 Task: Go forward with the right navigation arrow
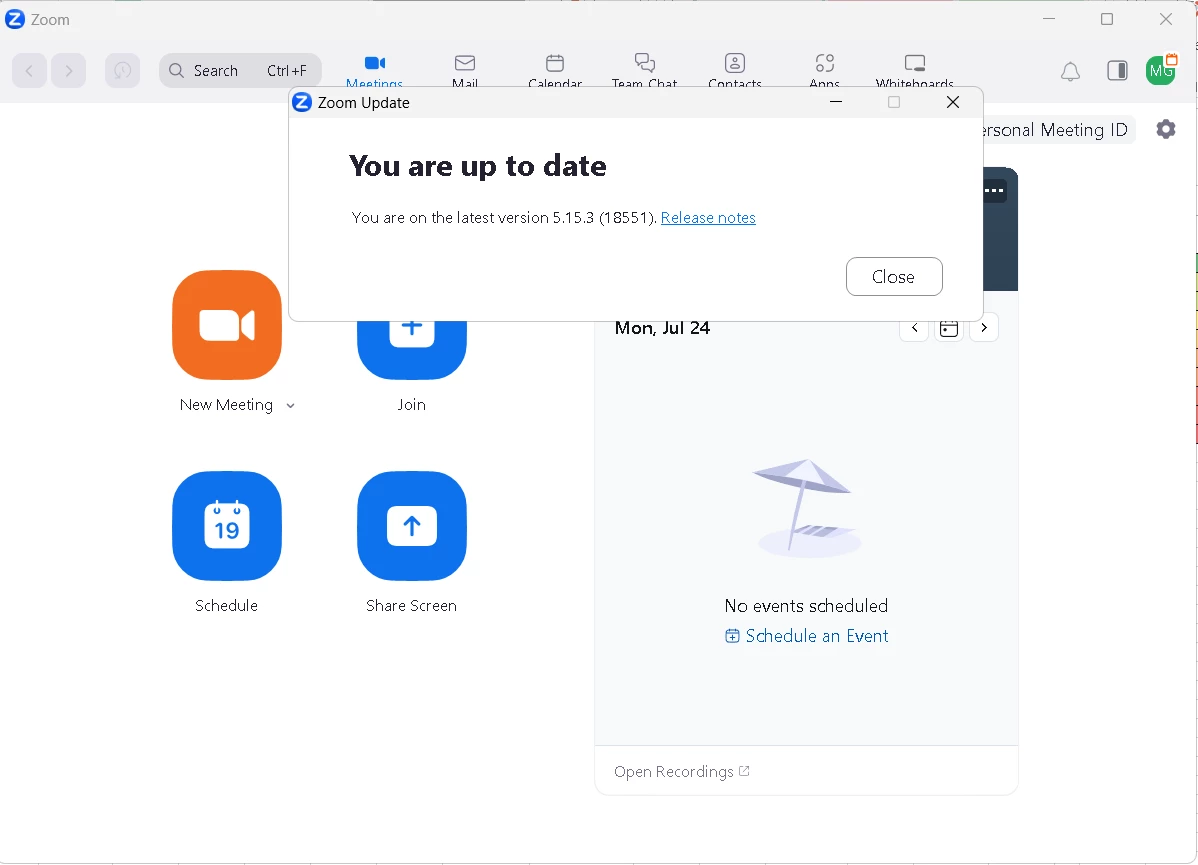click(x=69, y=71)
